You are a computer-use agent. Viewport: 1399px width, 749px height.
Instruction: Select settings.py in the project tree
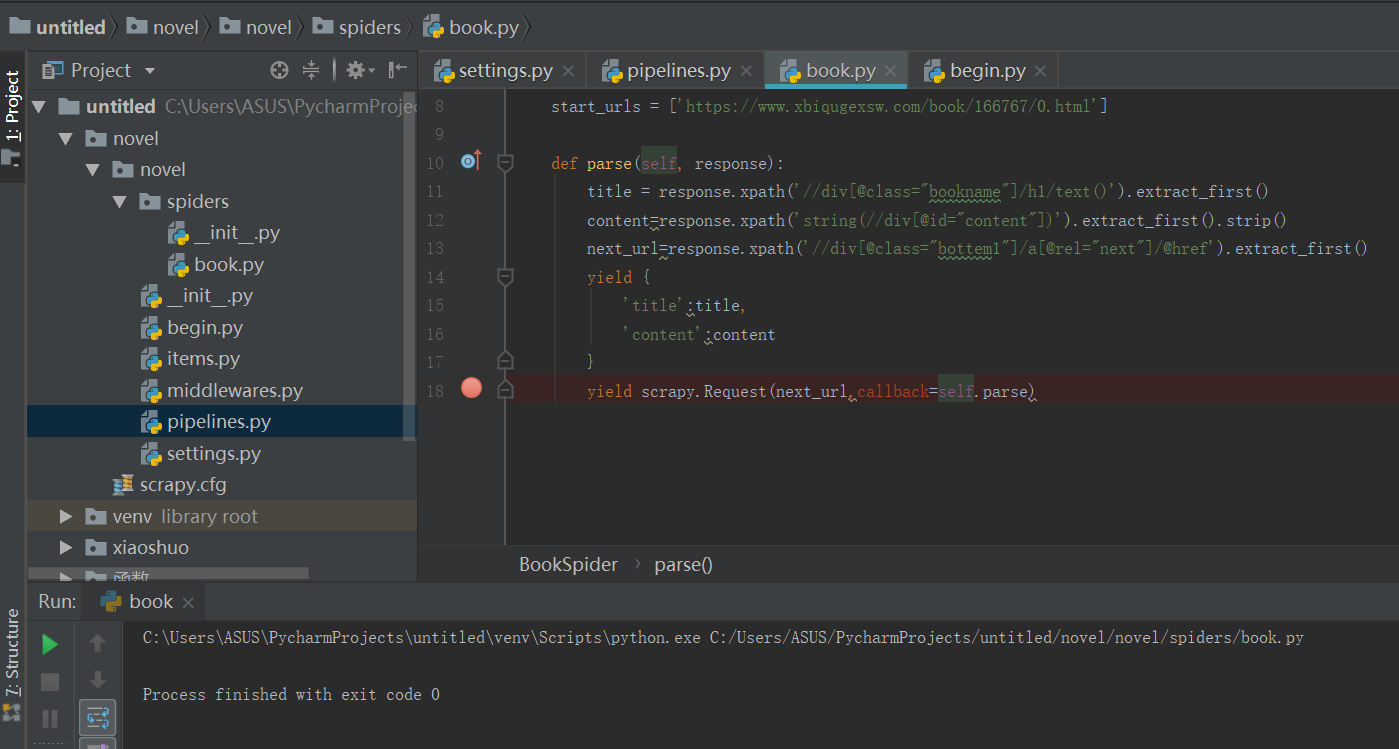201,453
